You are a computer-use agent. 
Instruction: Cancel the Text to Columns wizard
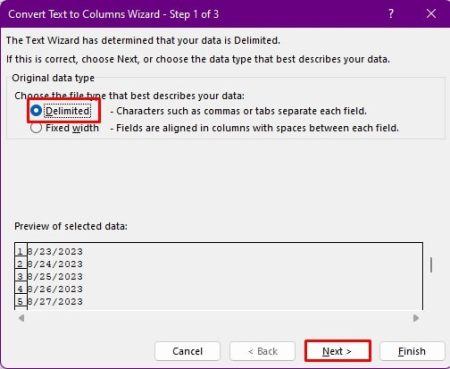(x=187, y=351)
